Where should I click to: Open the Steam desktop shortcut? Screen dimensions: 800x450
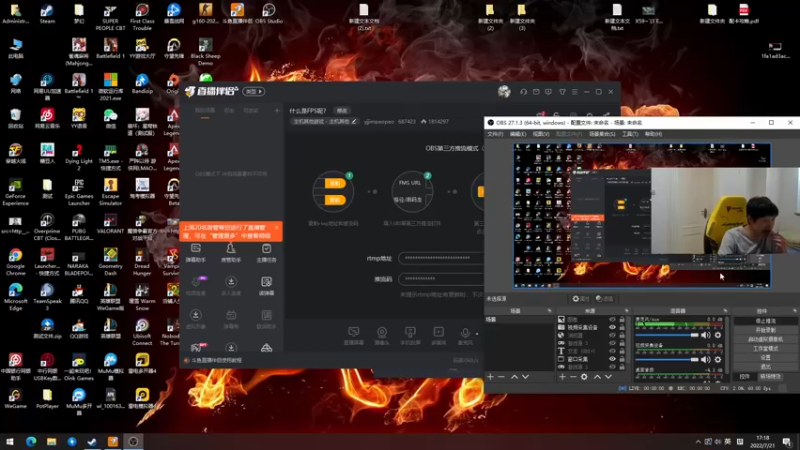[47, 14]
